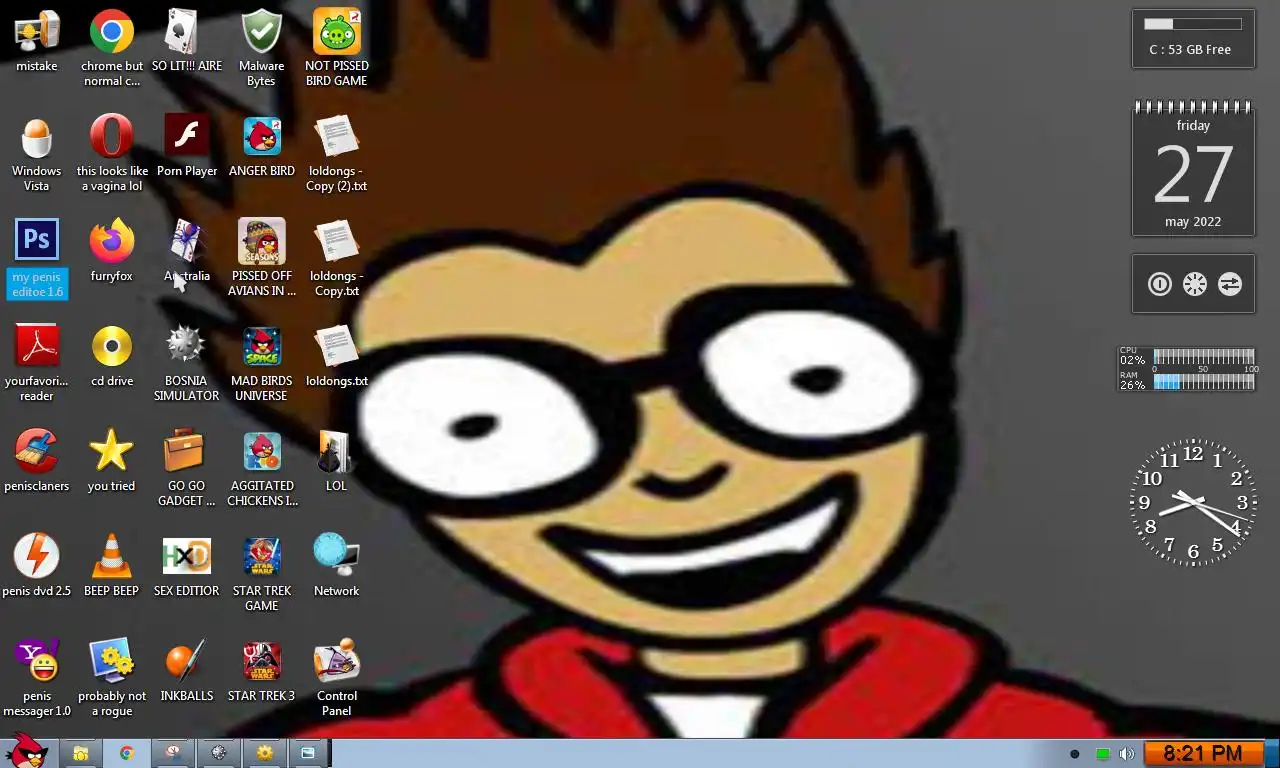The height and width of the screenshot is (768, 1280).
Task: Click the C drive free space gadget
Action: (x=1193, y=39)
